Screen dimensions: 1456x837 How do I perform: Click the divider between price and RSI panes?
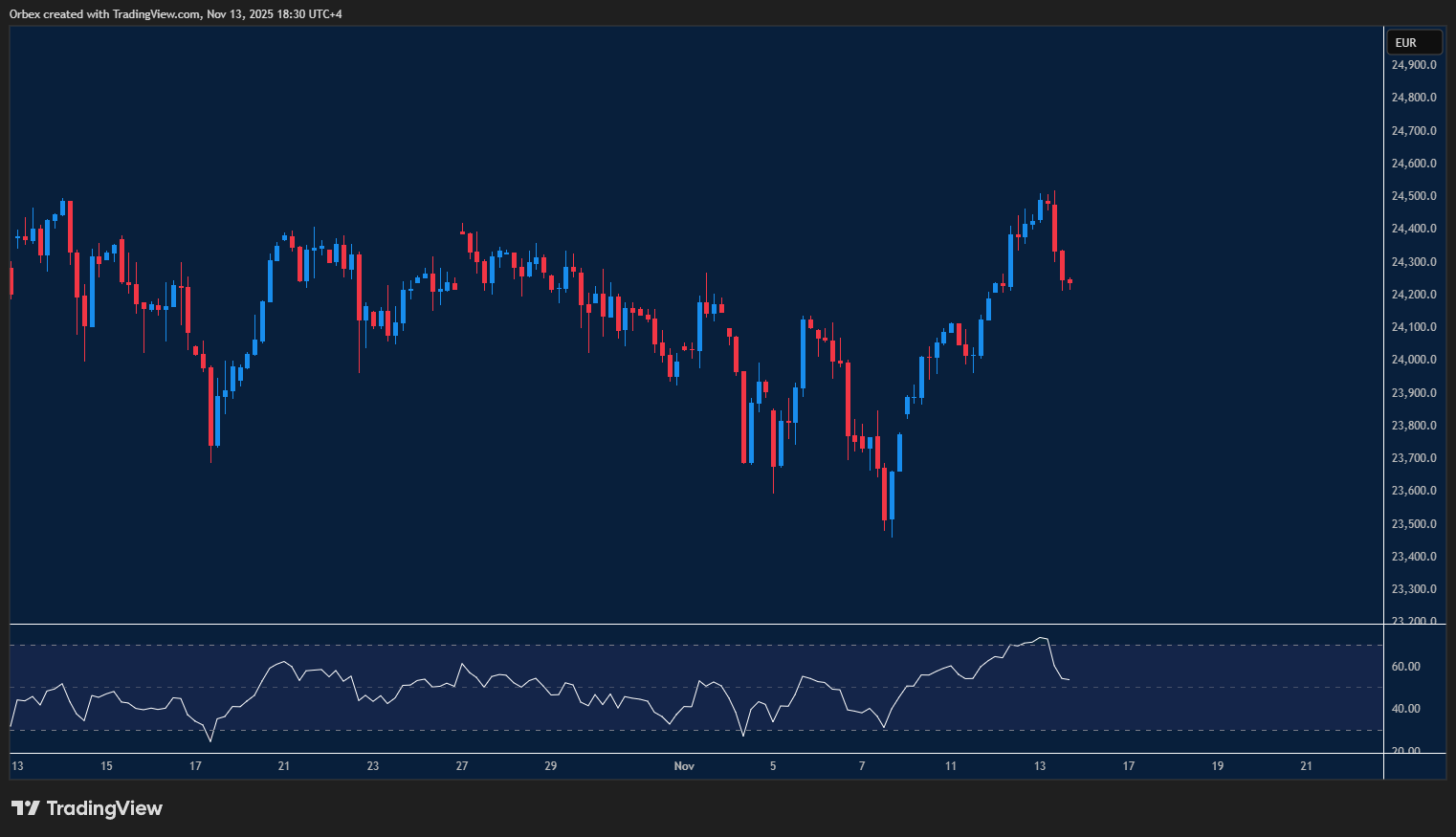[x=696, y=624]
